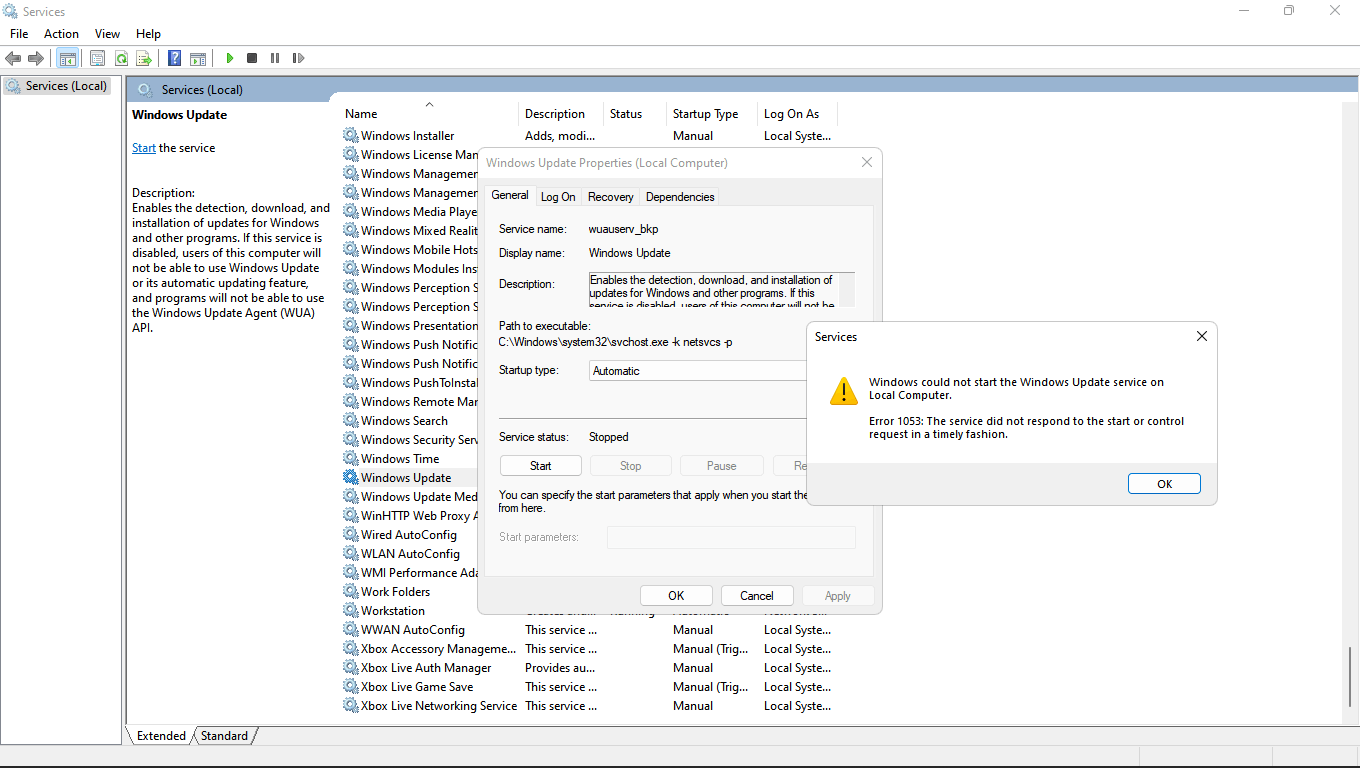This screenshot has height=768, width=1360.
Task: Click the gear icon beside Xbox Live Auth Manager
Action: coord(351,667)
